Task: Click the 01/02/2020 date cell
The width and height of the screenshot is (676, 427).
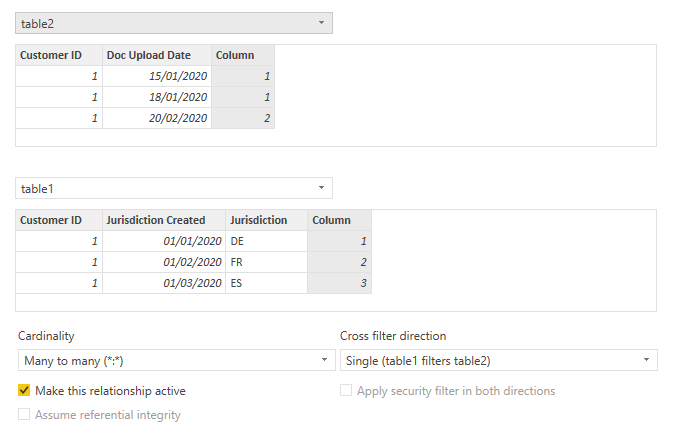Action: [x=164, y=262]
